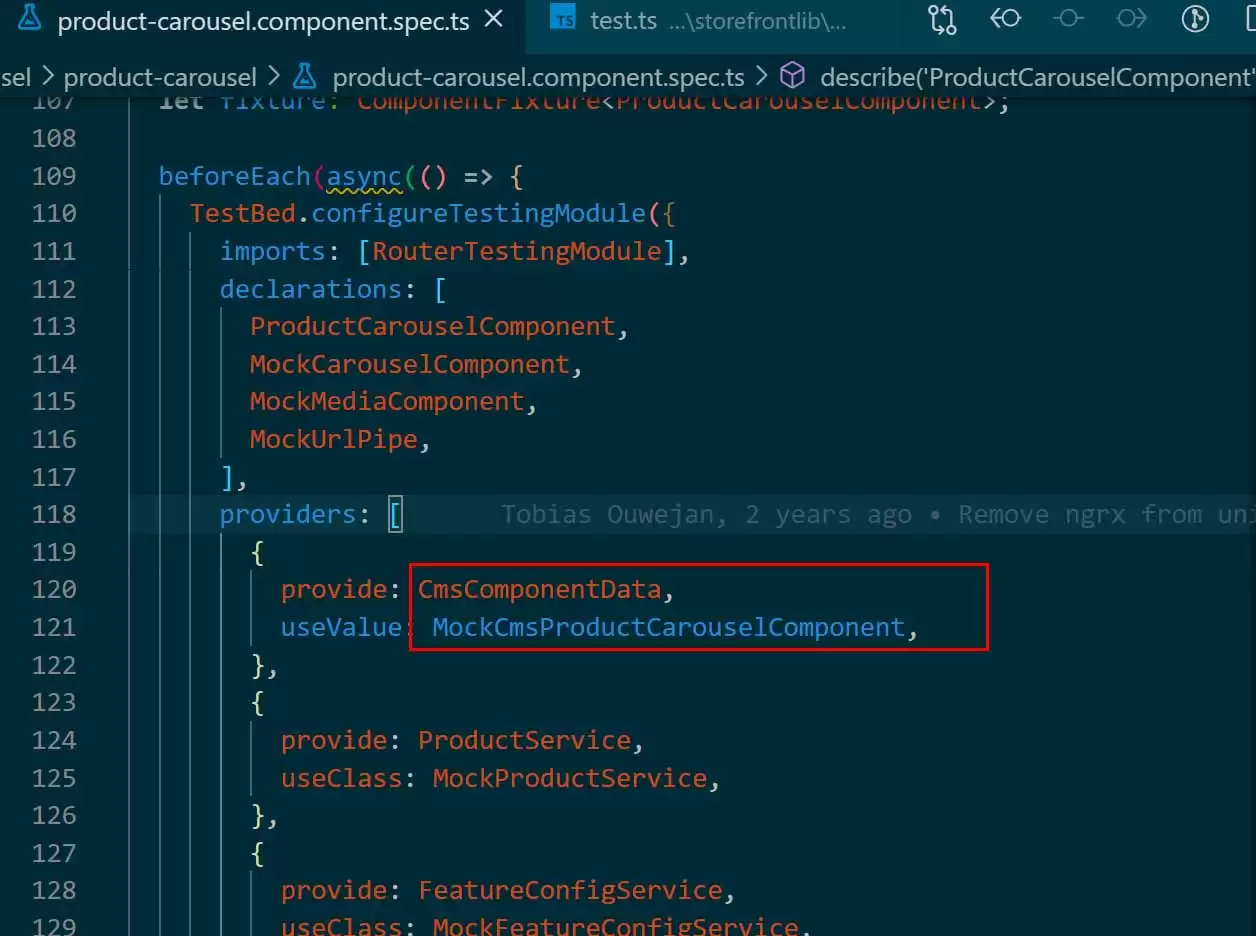Screen dimensions: 1256x936
Task: Click the Open Changes with Next Revision arrow icon
Action: 1132,19
